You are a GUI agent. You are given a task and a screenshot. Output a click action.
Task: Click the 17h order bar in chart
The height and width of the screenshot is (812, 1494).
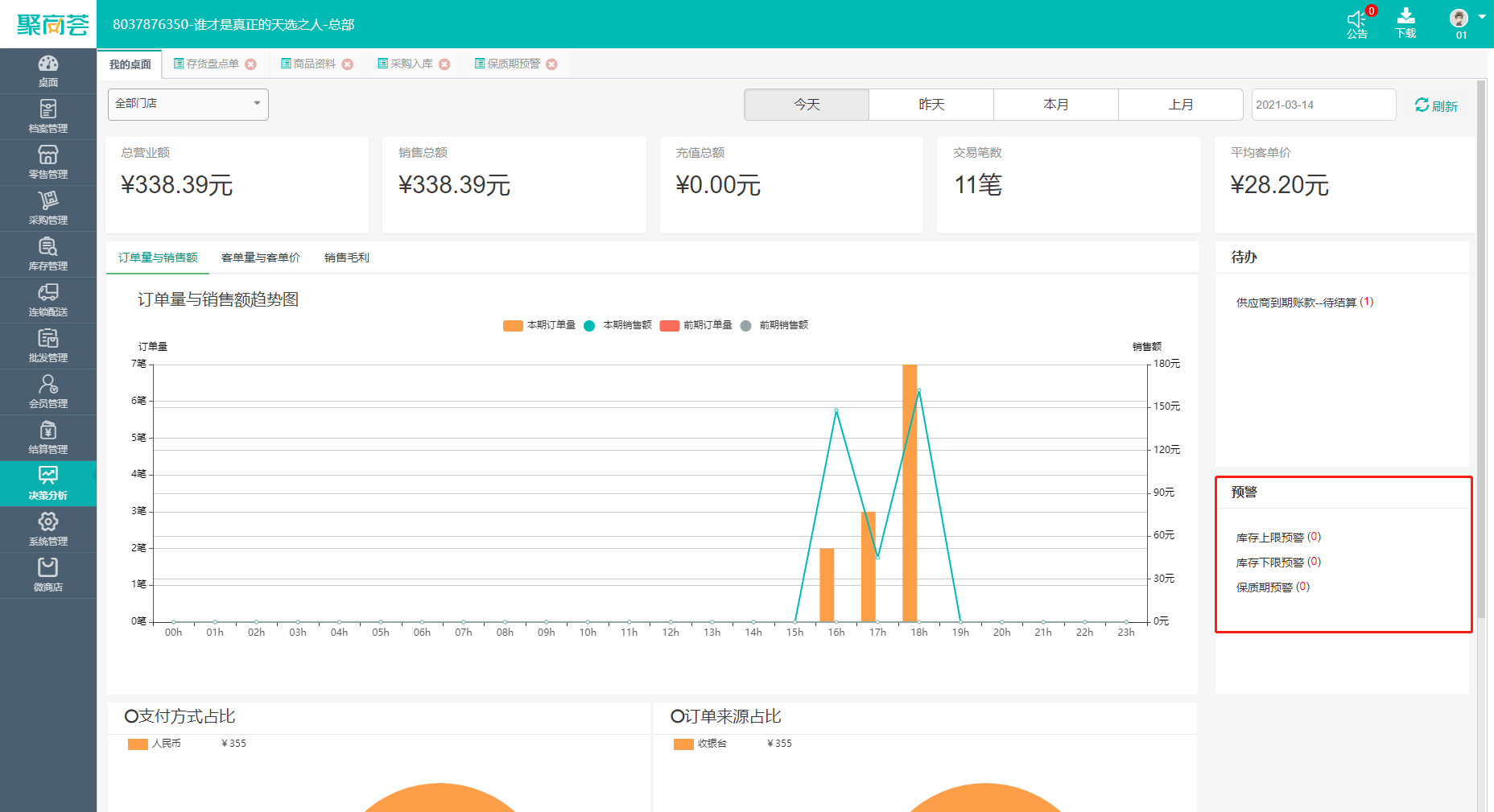tap(869, 567)
